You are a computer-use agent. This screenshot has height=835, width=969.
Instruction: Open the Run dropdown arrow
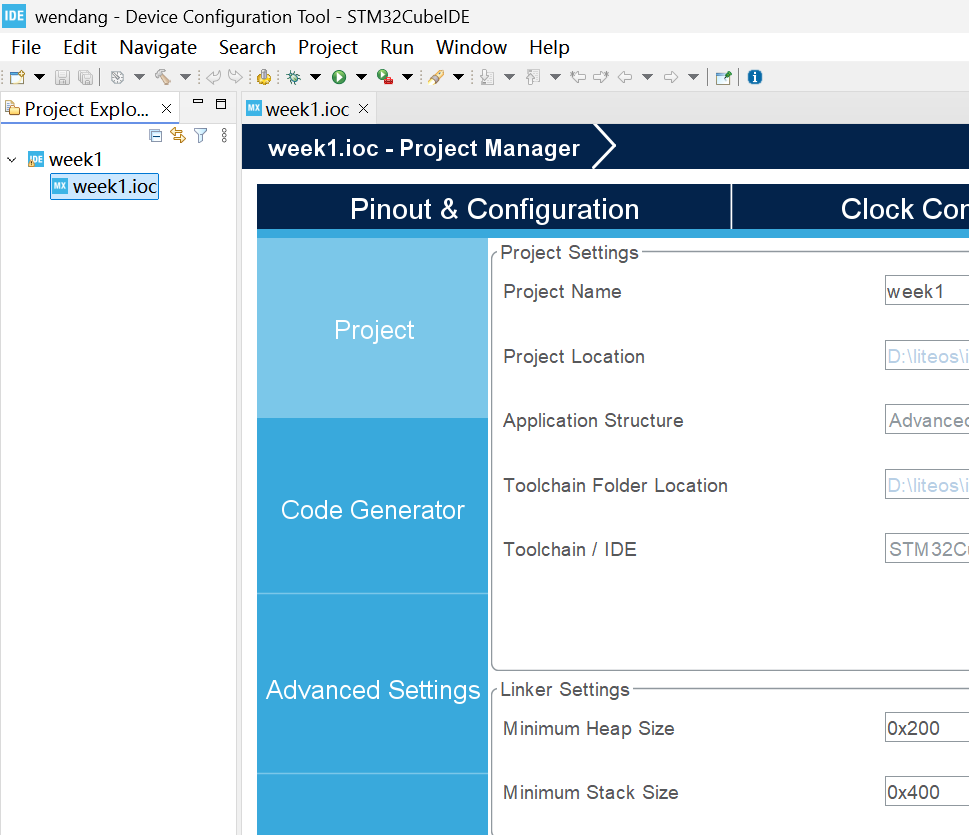362,77
